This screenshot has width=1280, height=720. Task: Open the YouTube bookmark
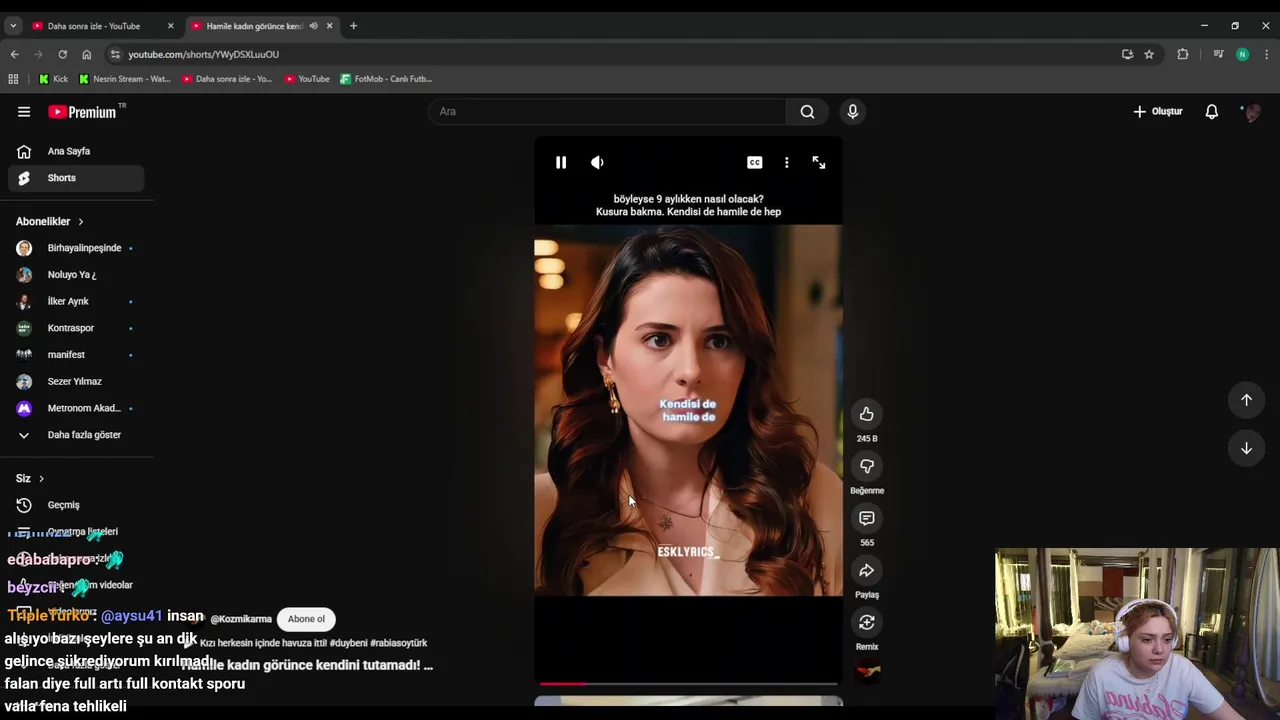(307, 79)
